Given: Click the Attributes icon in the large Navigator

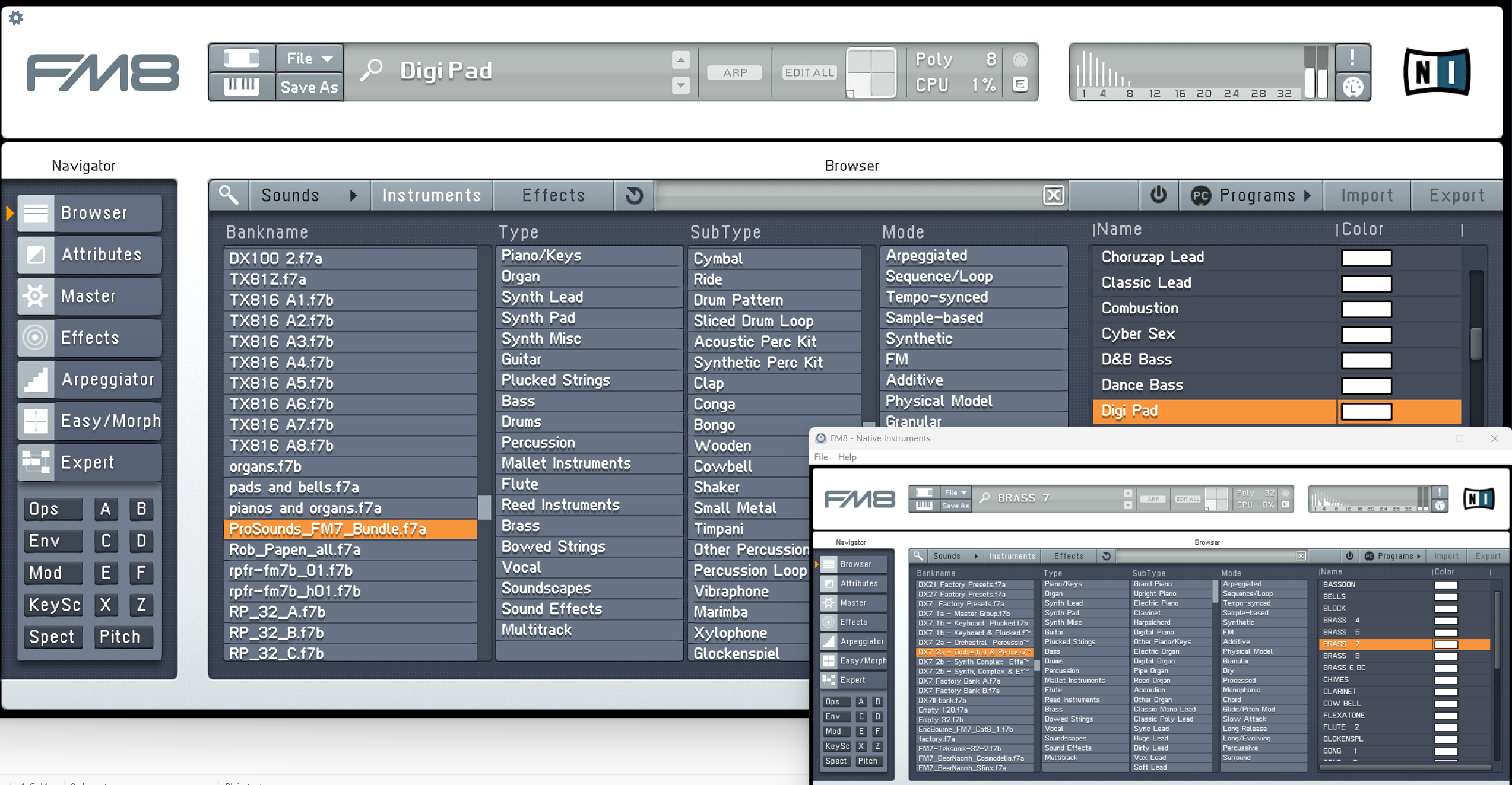Looking at the screenshot, I should coord(36,255).
